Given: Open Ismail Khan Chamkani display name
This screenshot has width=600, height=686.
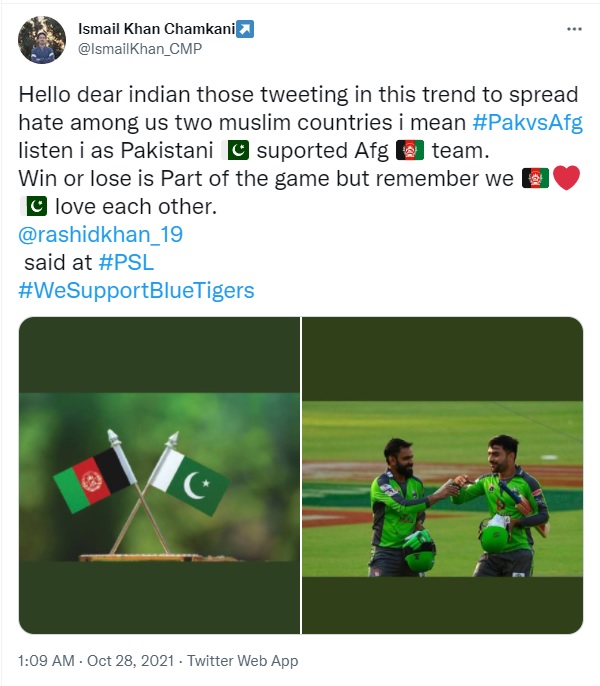Looking at the screenshot, I should pyautogui.click(x=157, y=29).
